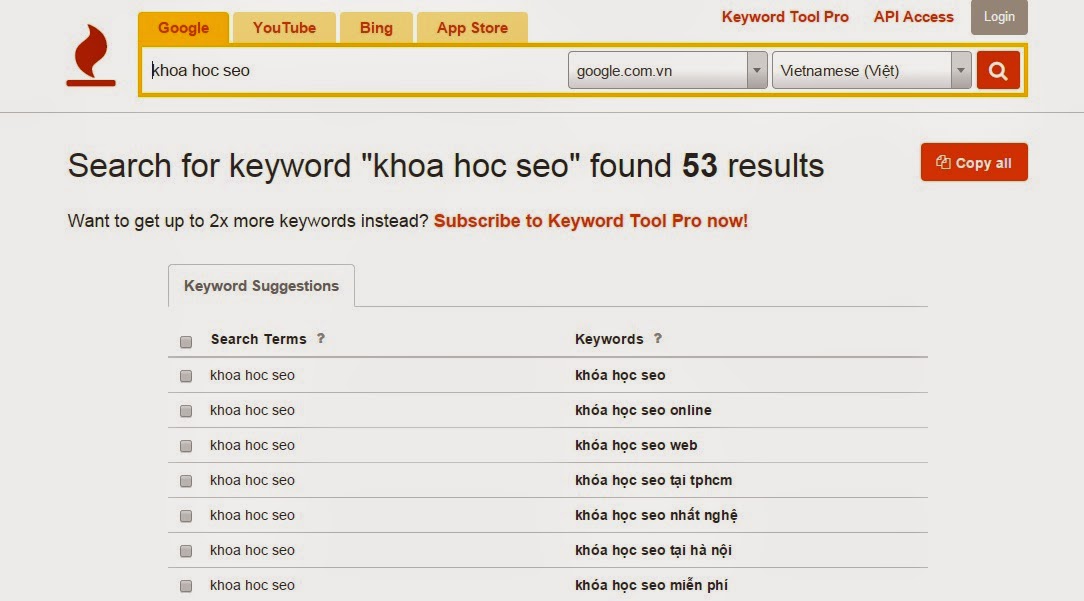Open the google.com.vn domain dropdown

(x=667, y=71)
